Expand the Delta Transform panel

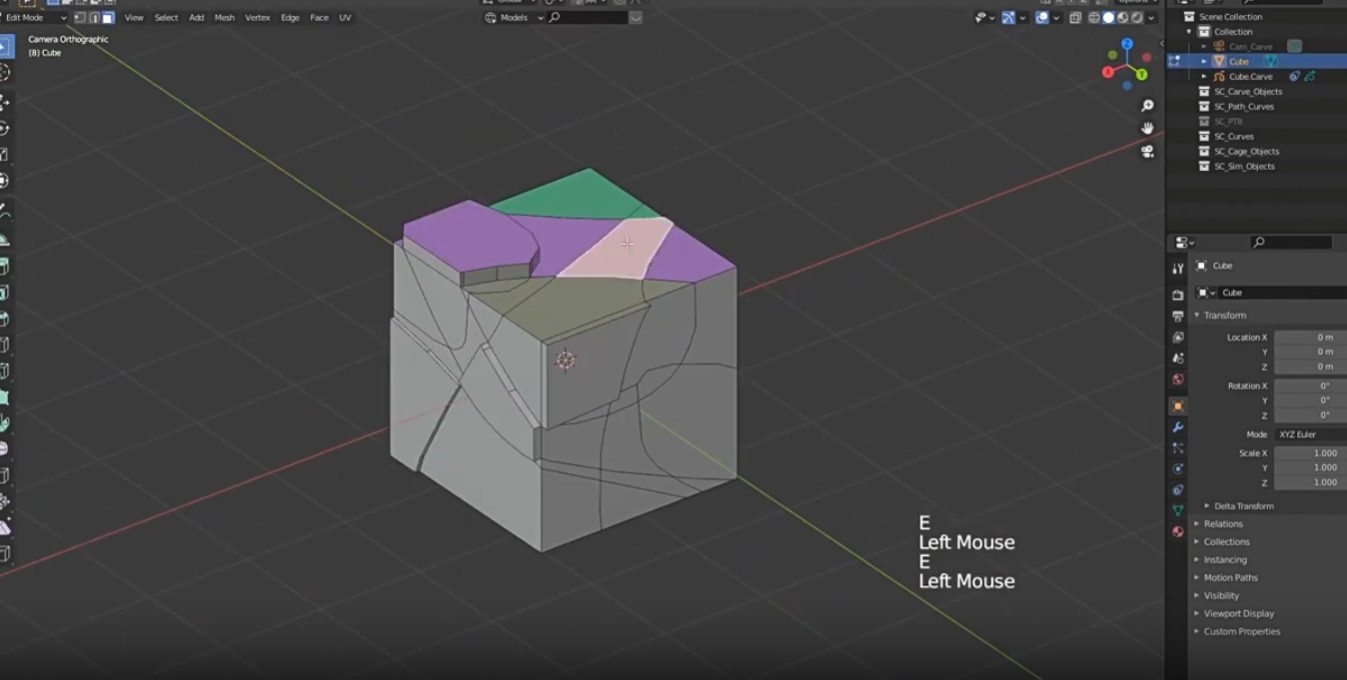point(1243,506)
